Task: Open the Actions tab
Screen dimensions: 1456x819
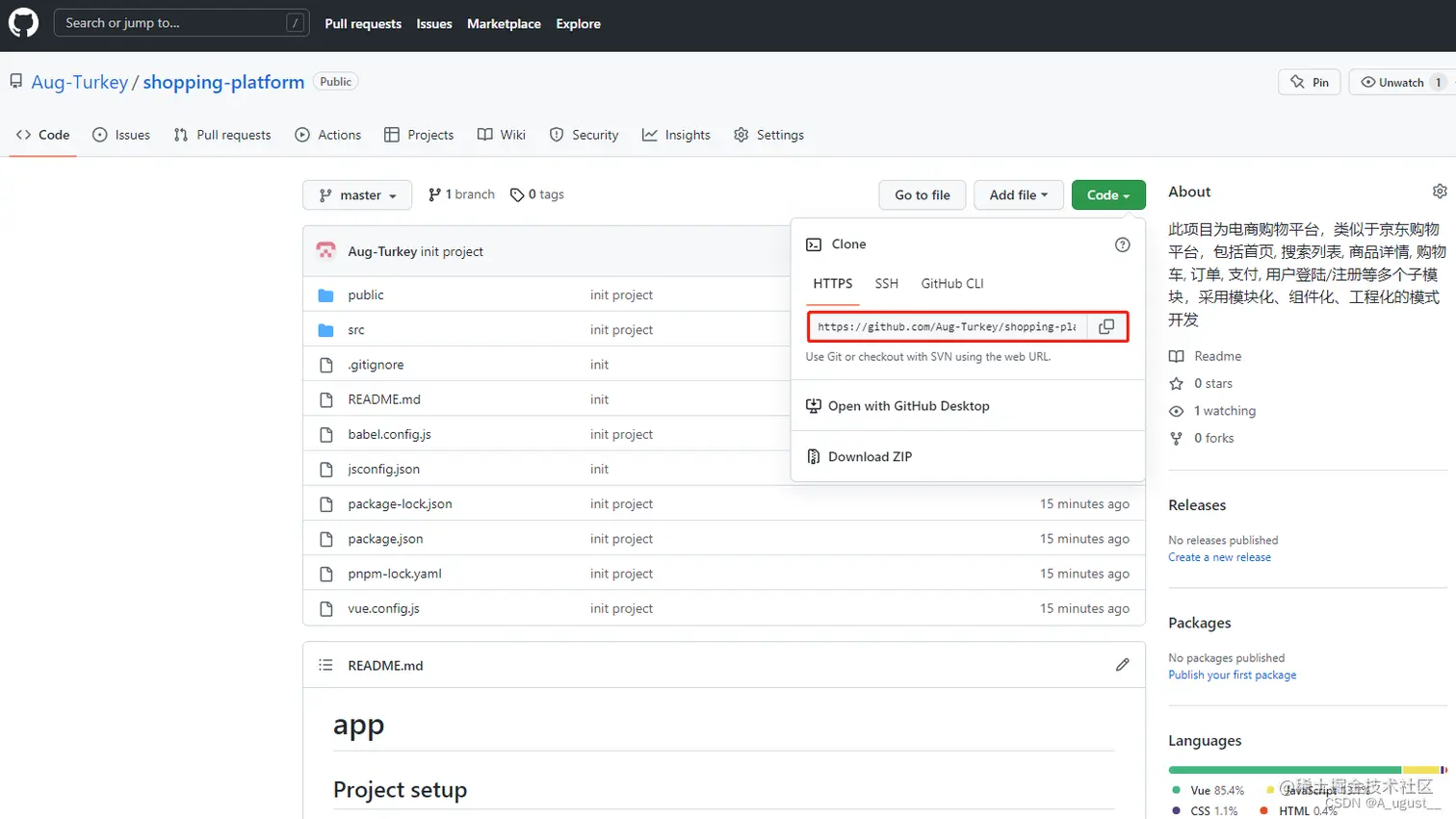Action: pos(328,135)
